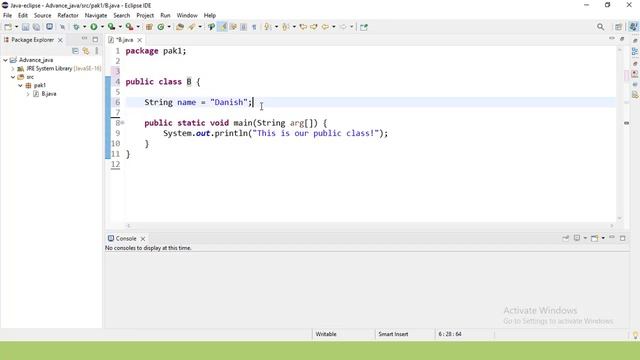Collapse the pak1 package node
This screenshot has width=640, height=360.
tap(20, 85)
